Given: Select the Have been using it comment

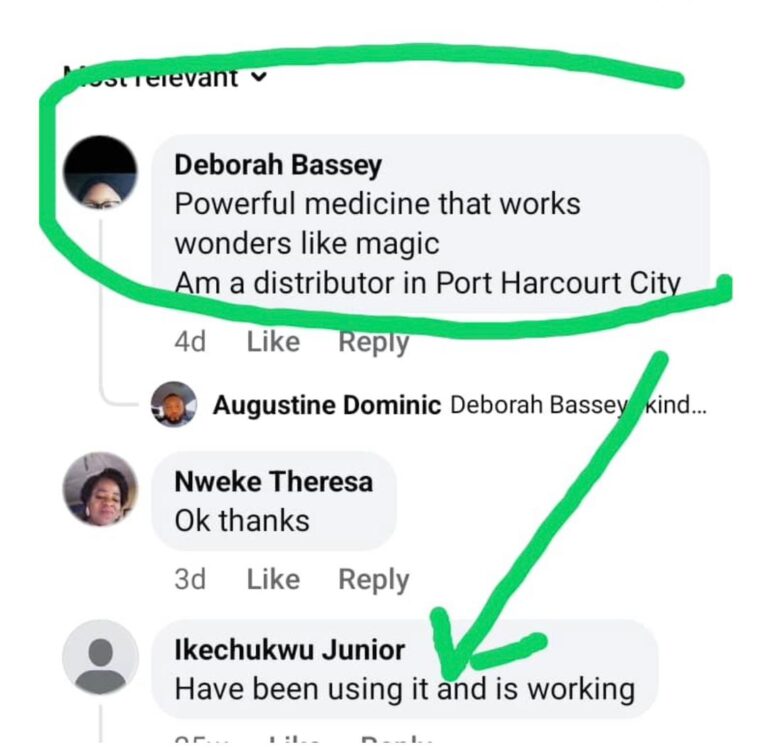Looking at the screenshot, I should pos(405,669).
